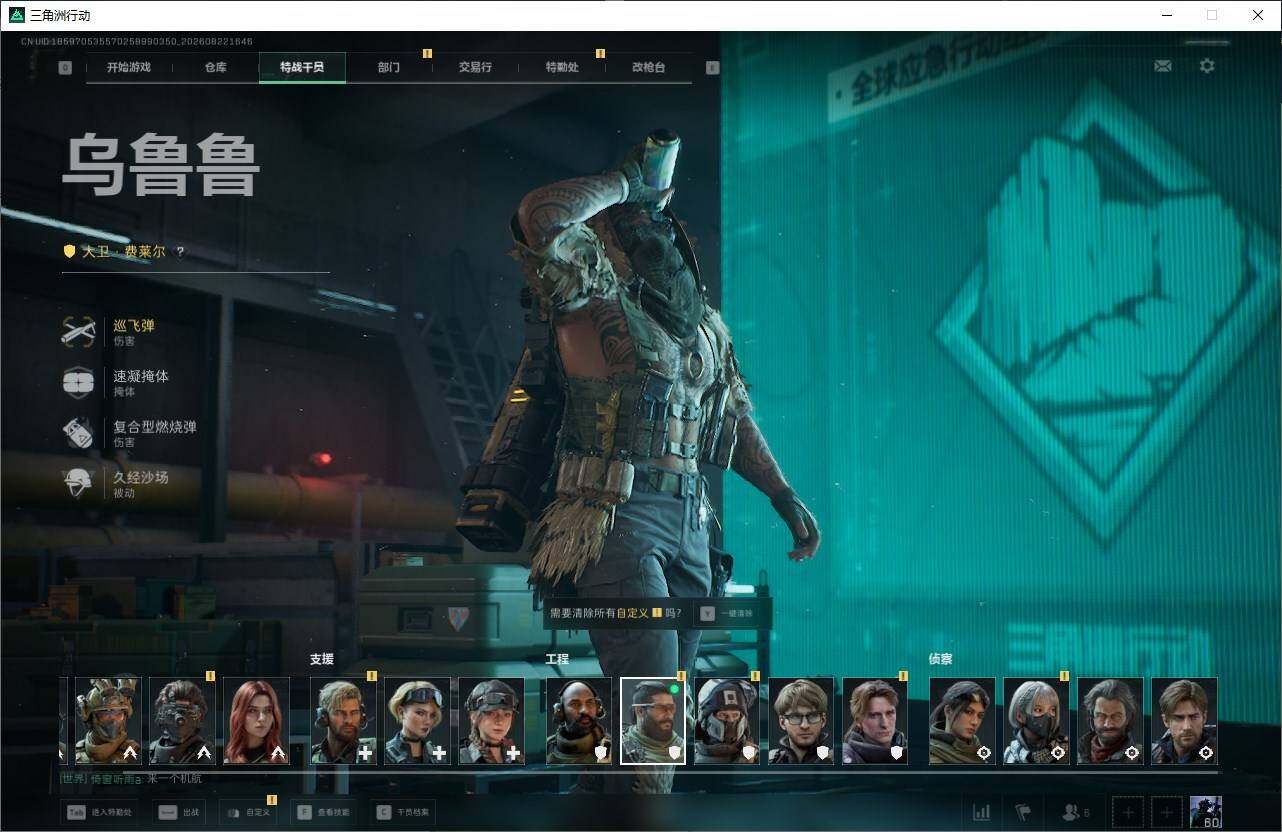Click the 侦察 group label
This screenshot has width=1282, height=832.
point(941,659)
